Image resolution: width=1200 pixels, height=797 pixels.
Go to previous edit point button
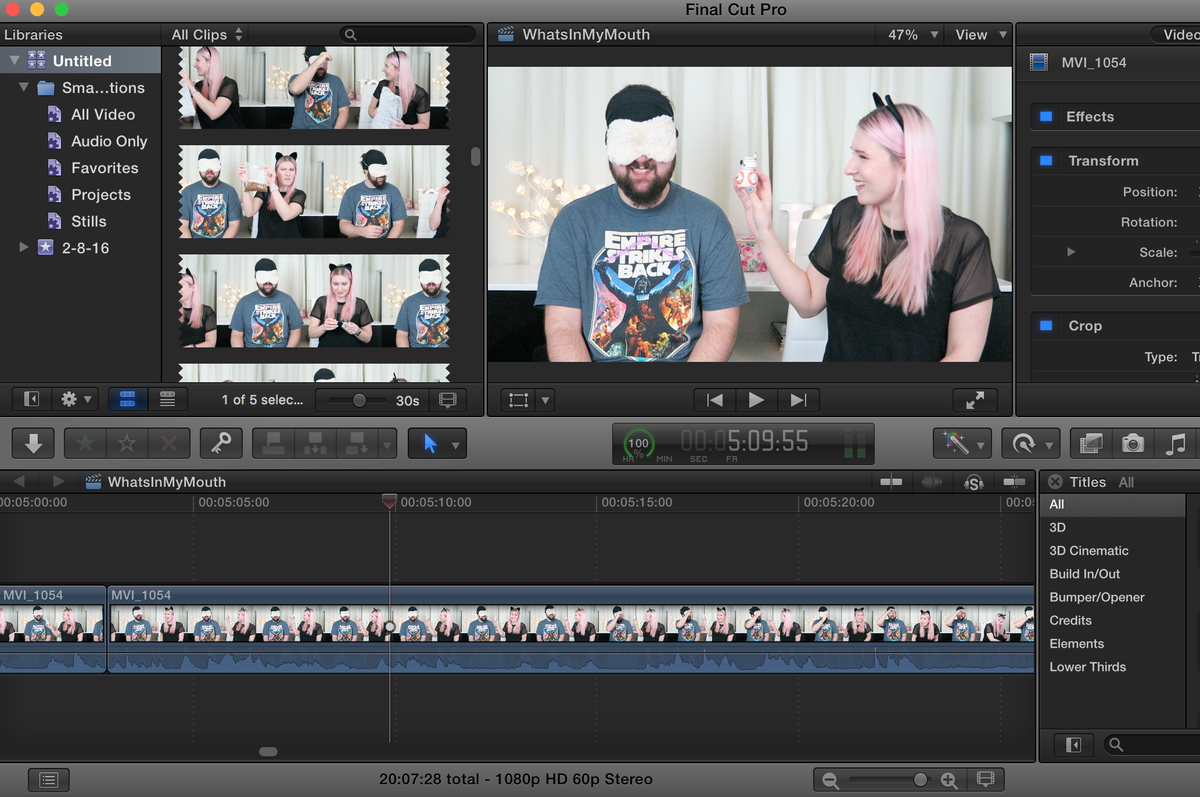714,400
